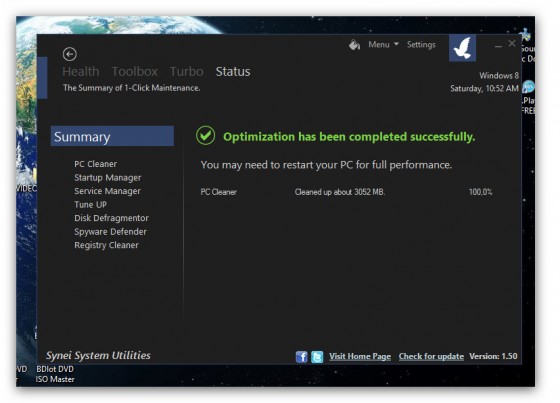
Task: Select PC Cleaner in the sidebar
Action: [x=96, y=164]
